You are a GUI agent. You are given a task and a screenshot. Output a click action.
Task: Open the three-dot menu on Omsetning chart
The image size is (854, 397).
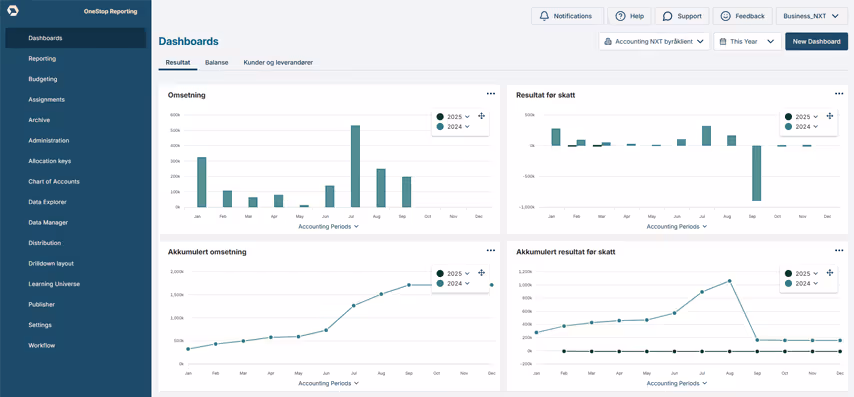[x=491, y=94]
